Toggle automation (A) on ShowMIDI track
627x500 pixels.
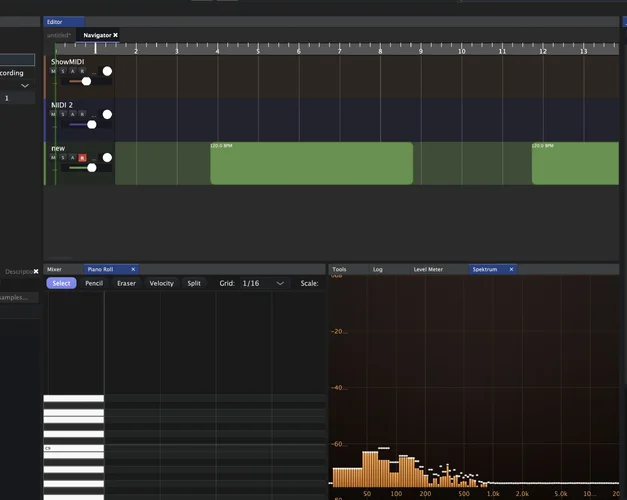[x=72, y=71]
